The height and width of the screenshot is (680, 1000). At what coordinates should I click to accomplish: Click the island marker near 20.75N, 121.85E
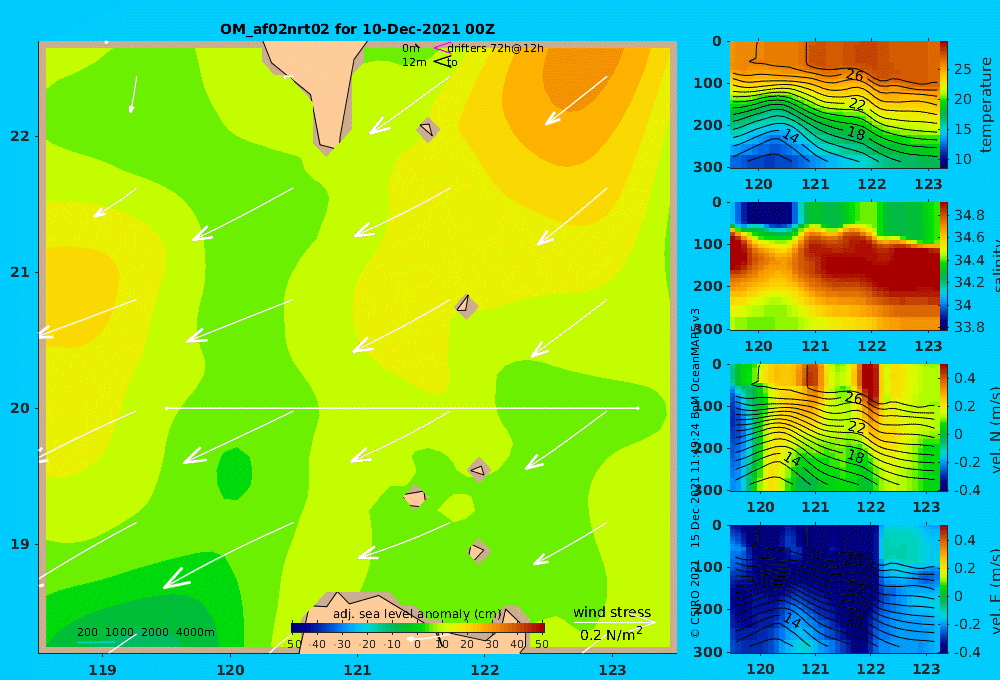click(466, 305)
